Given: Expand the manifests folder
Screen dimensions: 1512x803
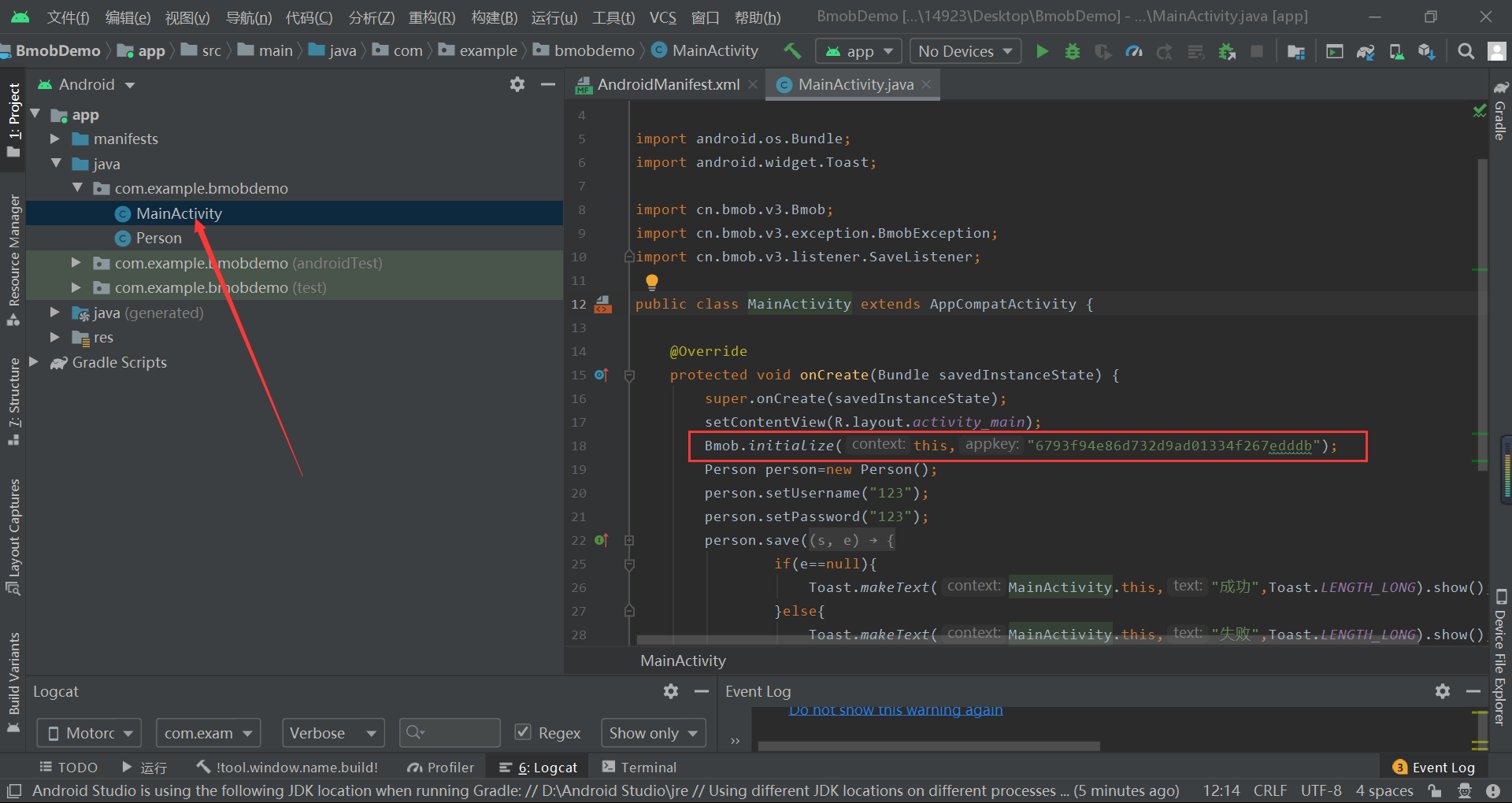Looking at the screenshot, I should pyautogui.click(x=54, y=139).
